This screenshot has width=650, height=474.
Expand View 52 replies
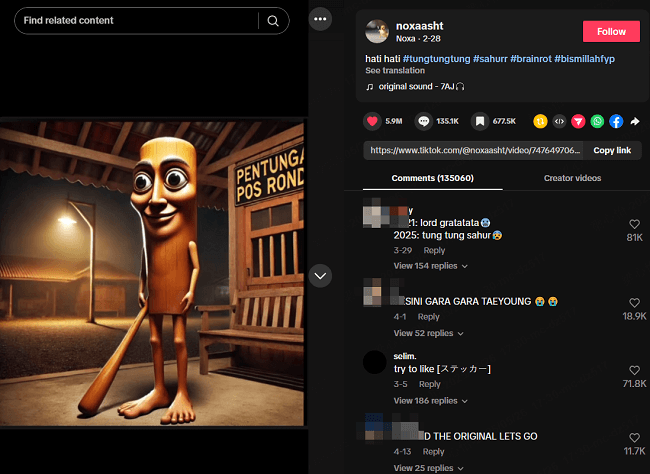428,333
